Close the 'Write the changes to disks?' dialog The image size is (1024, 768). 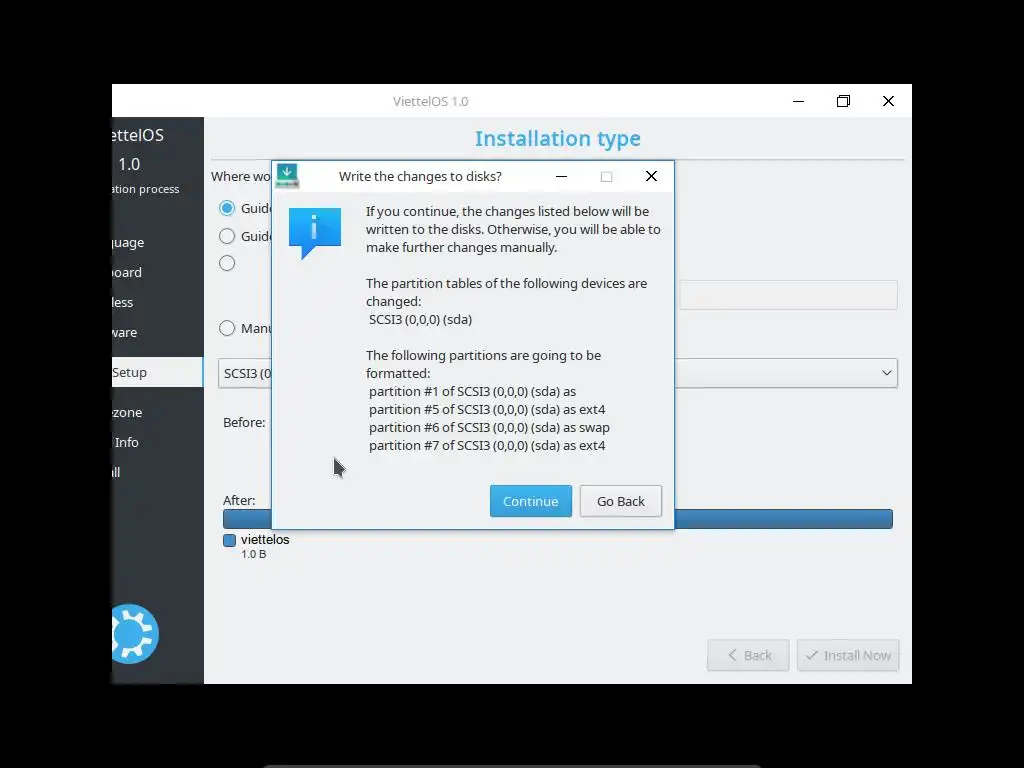pyautogui.click(x=651, y=176)
